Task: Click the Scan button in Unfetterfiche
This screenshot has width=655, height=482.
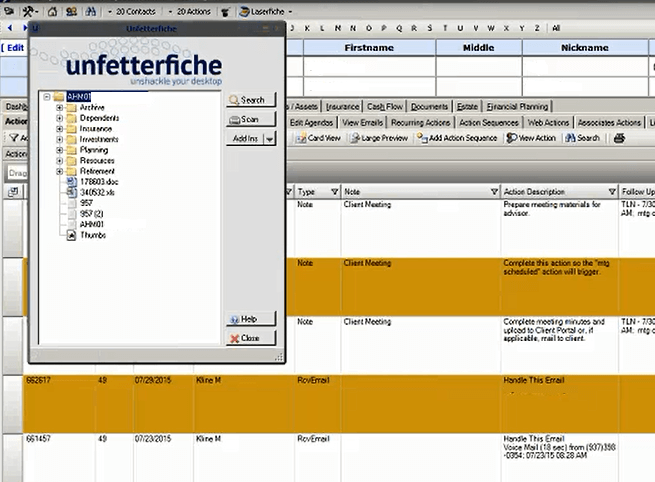Action: point(251,119)
